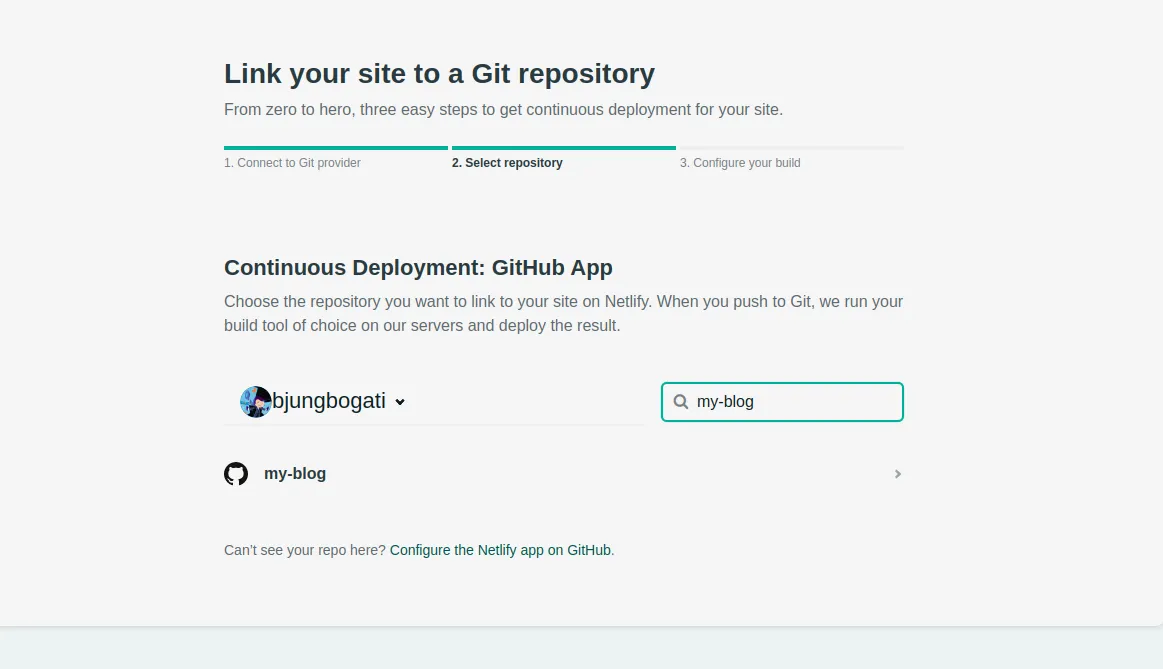Open my-blog using the right chevron arrow

(x=897, y=474)
